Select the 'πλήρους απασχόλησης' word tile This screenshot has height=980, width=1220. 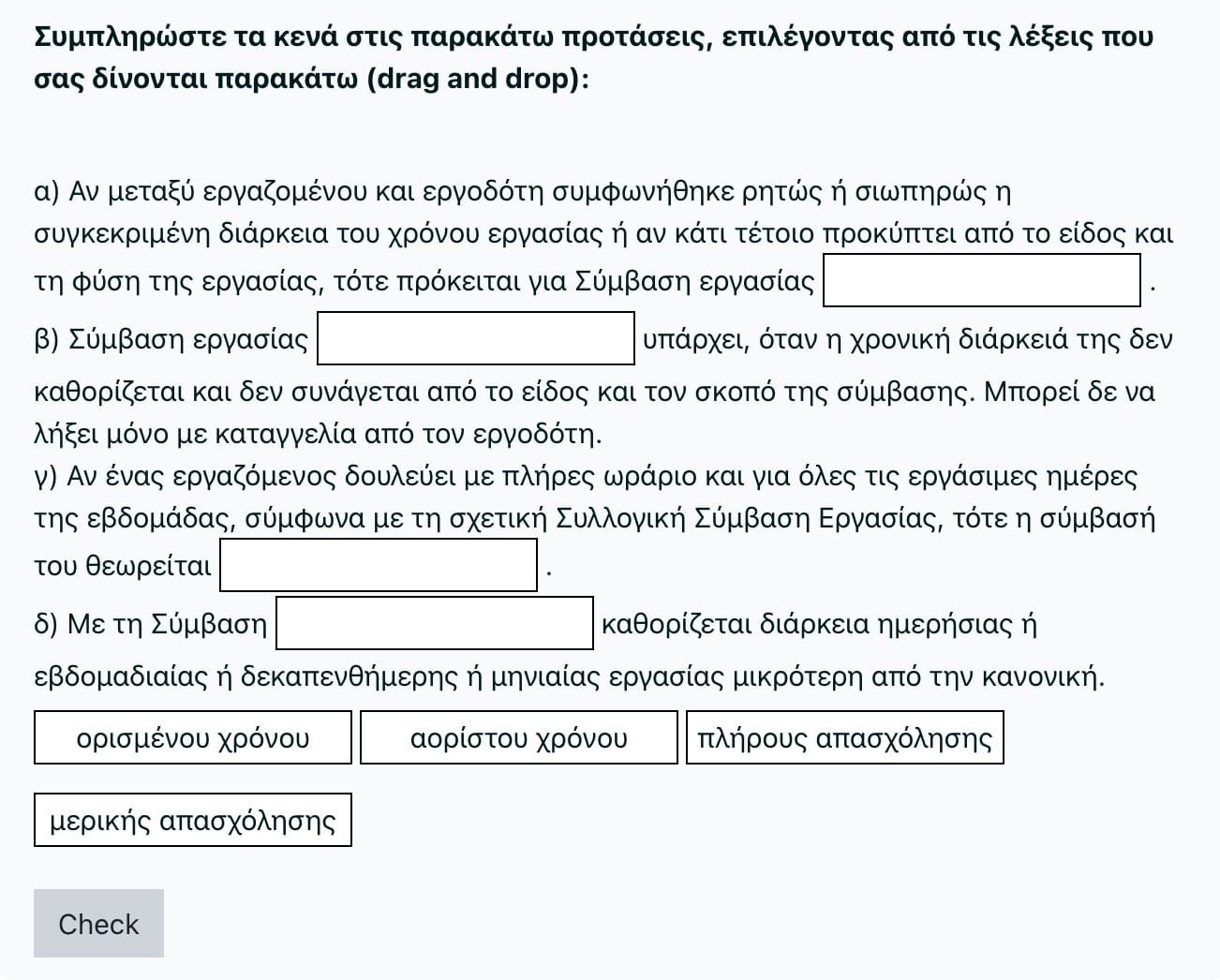coord(845,738)
